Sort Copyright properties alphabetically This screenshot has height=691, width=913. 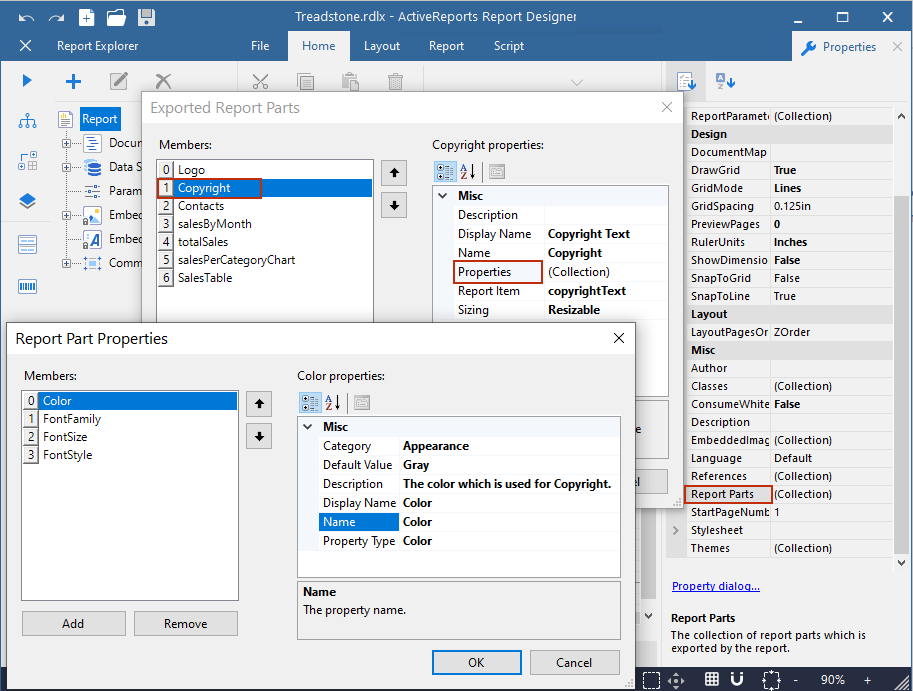pyautogui.click(x=468, y=172)
